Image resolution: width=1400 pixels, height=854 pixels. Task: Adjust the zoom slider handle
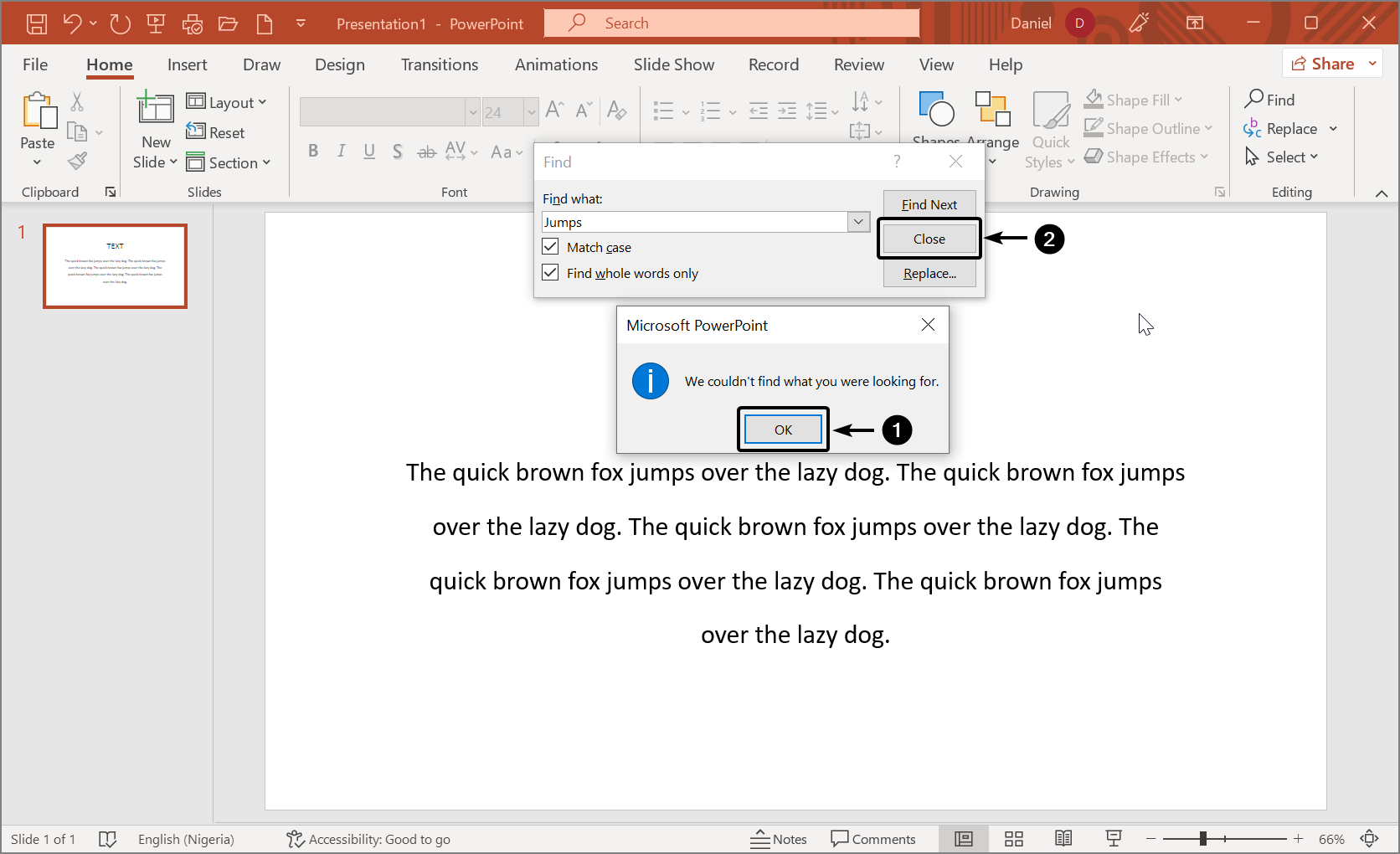point(1203,839)
